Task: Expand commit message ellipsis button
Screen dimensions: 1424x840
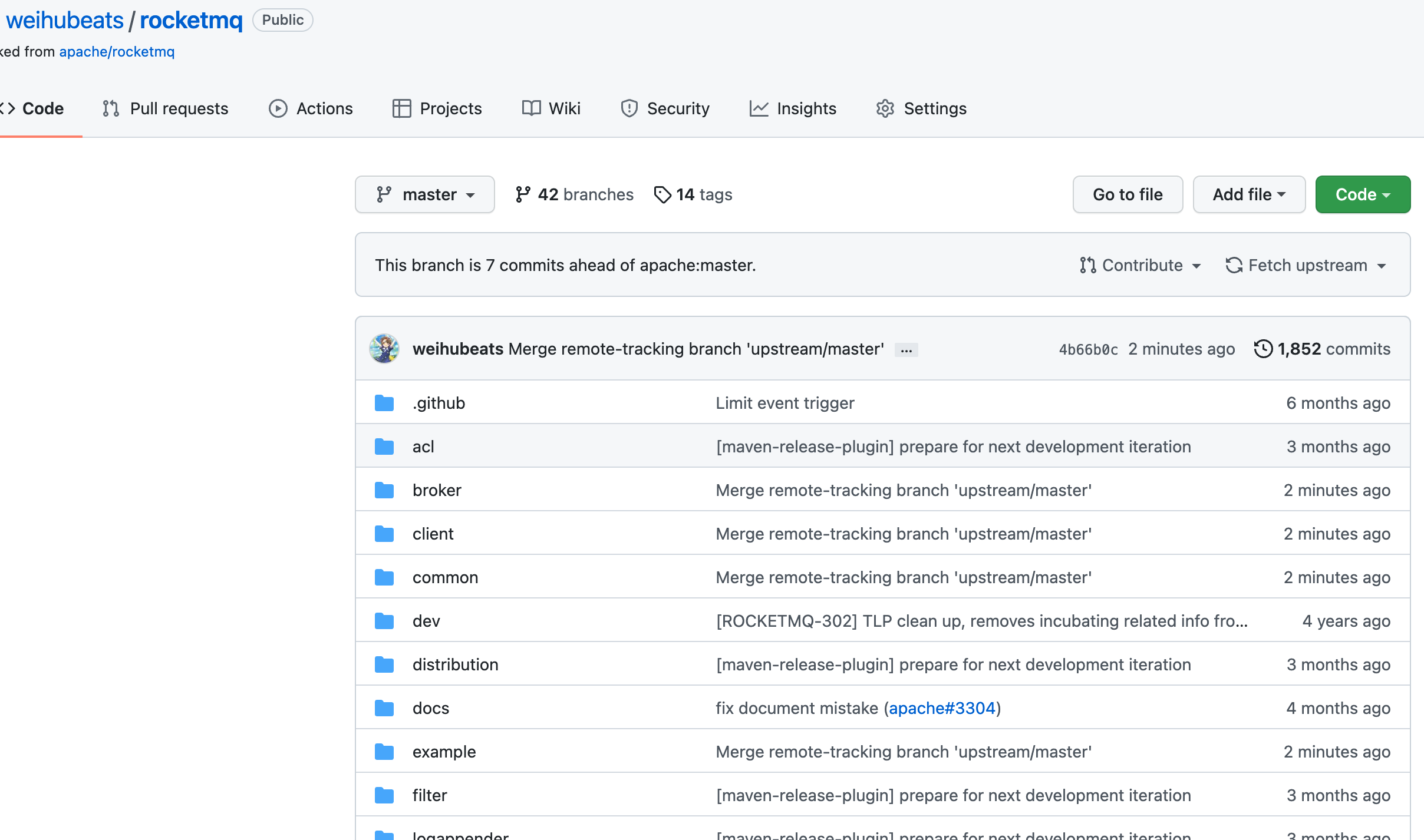Action: [x=907, y=350]
